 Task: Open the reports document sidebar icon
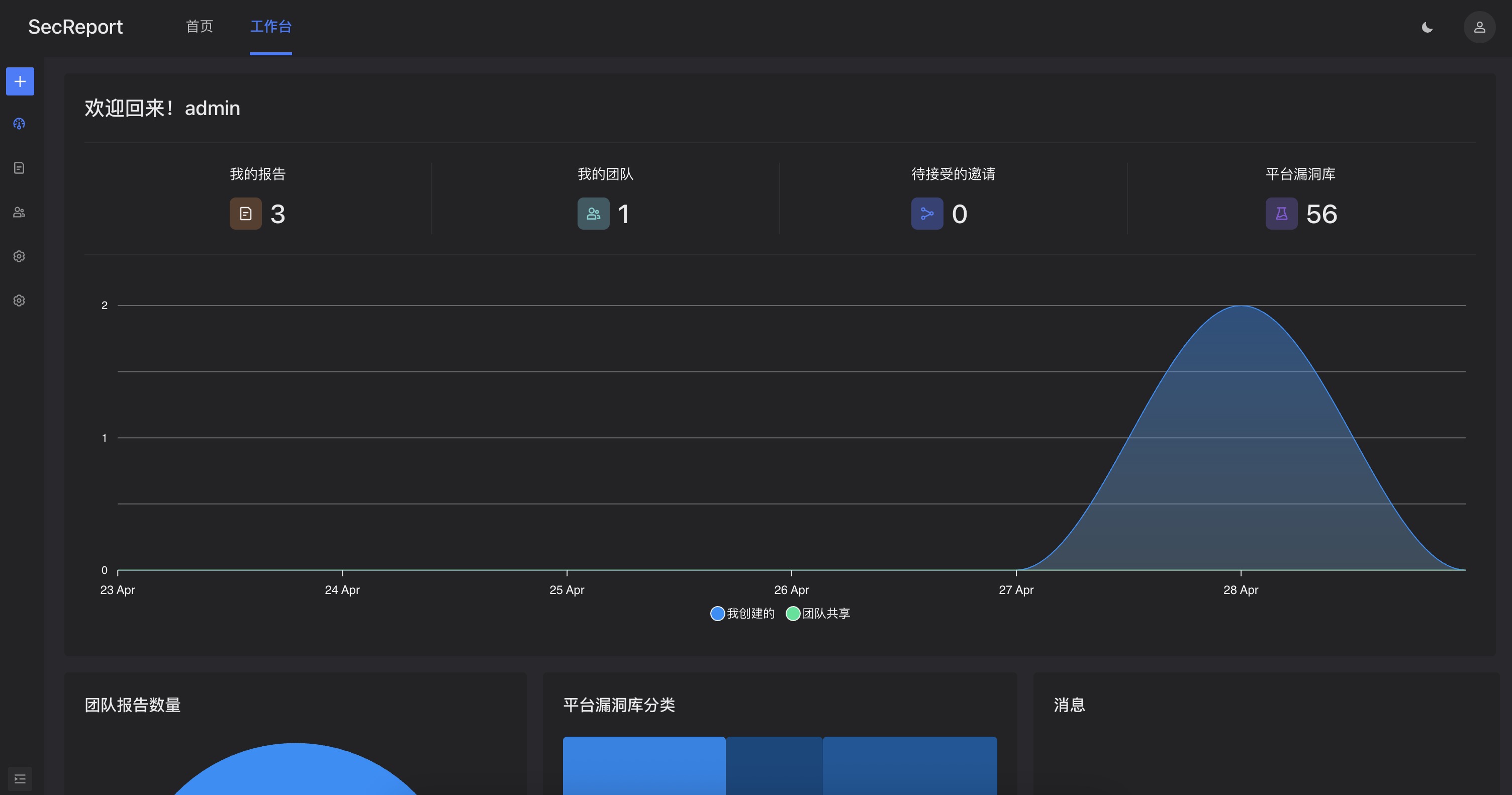[20, 168]
